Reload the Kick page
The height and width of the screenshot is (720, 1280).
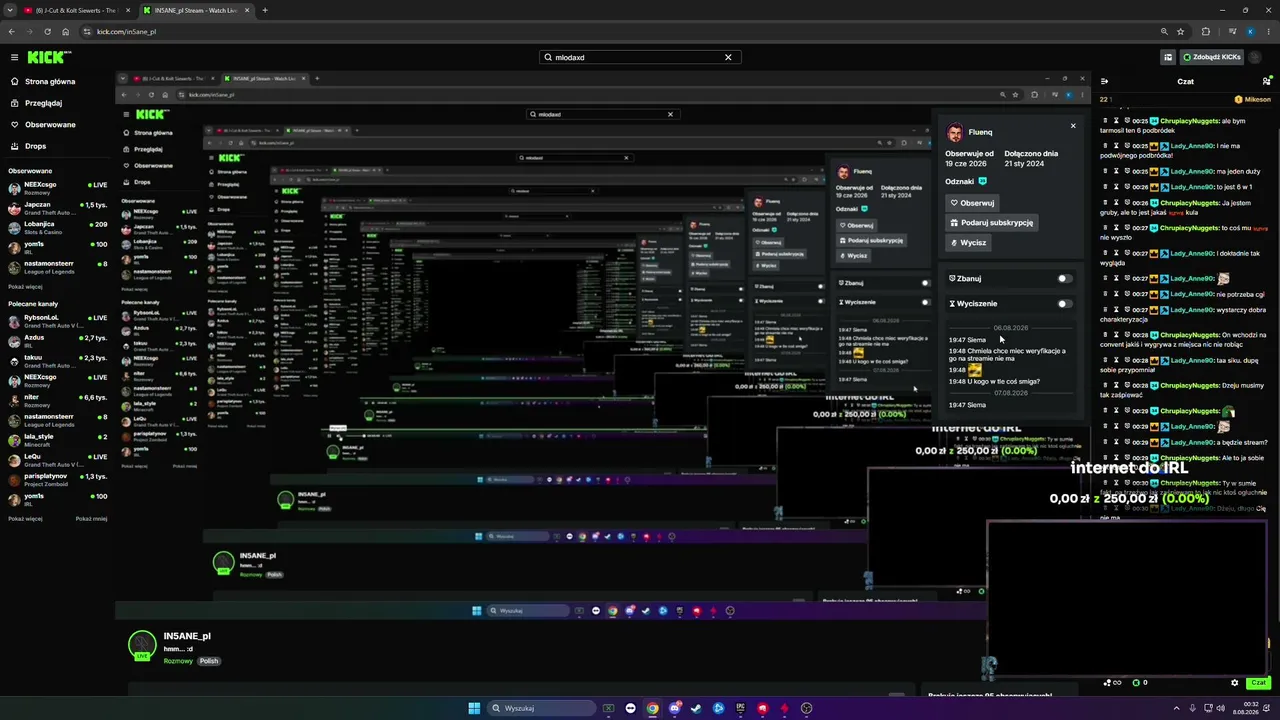click(48, 31)
